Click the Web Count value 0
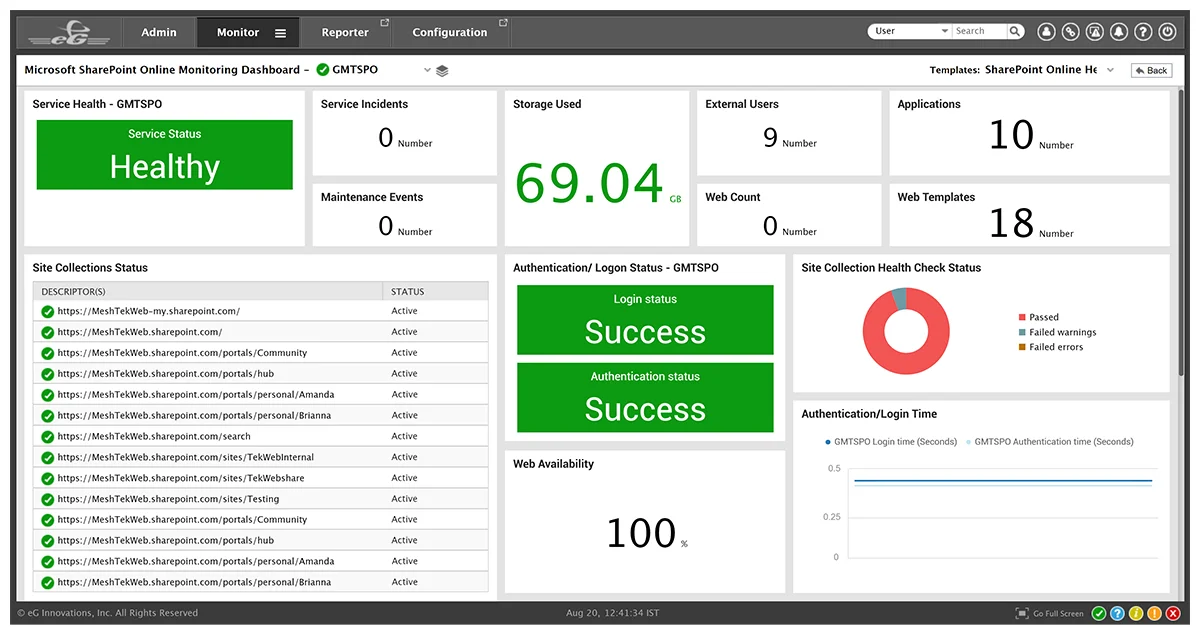Image resolution: width=1200 pixels, height=634 pixels. coord(770,226)
